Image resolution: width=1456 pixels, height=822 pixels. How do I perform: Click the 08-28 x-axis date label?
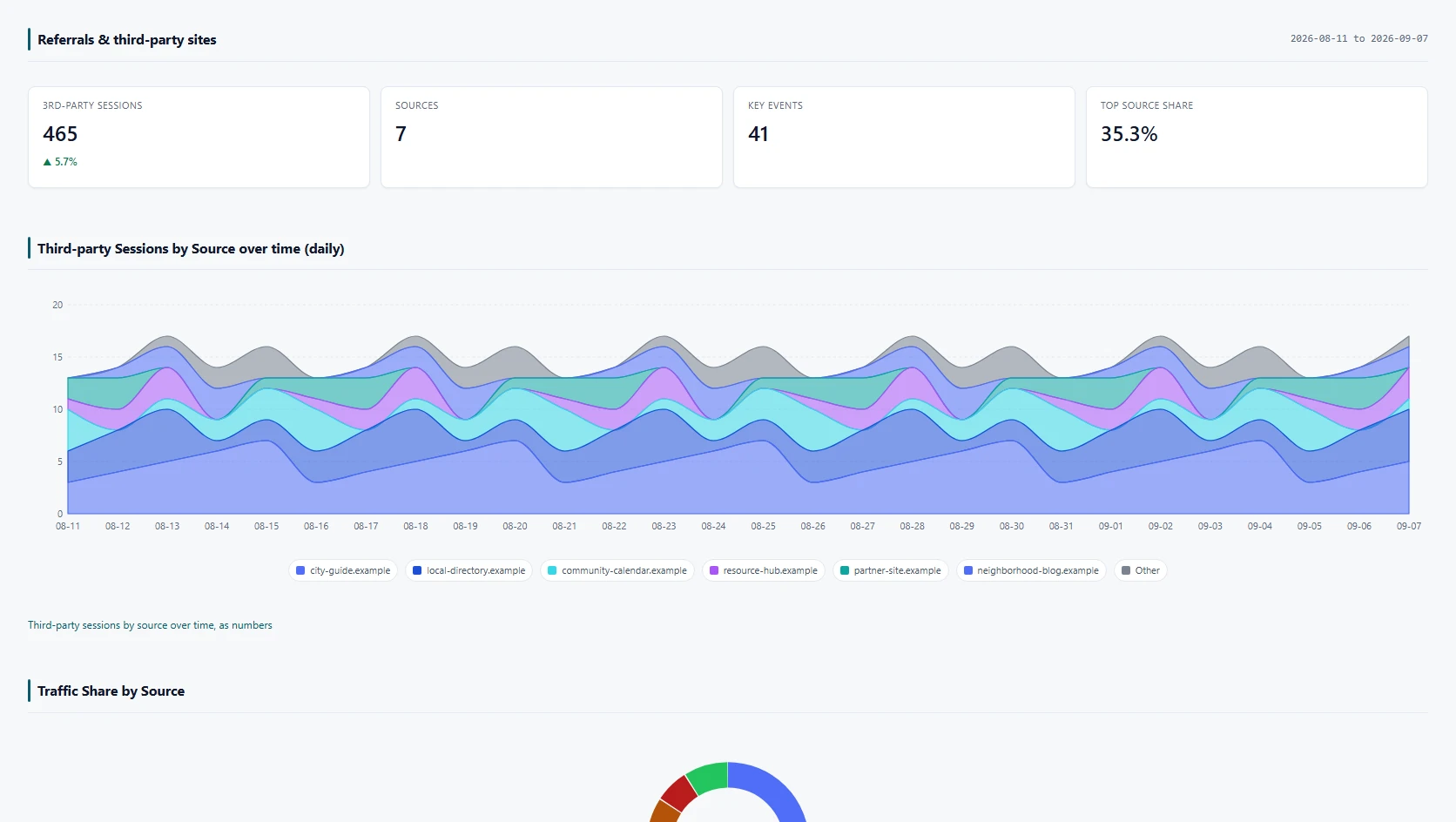[912, 526]
